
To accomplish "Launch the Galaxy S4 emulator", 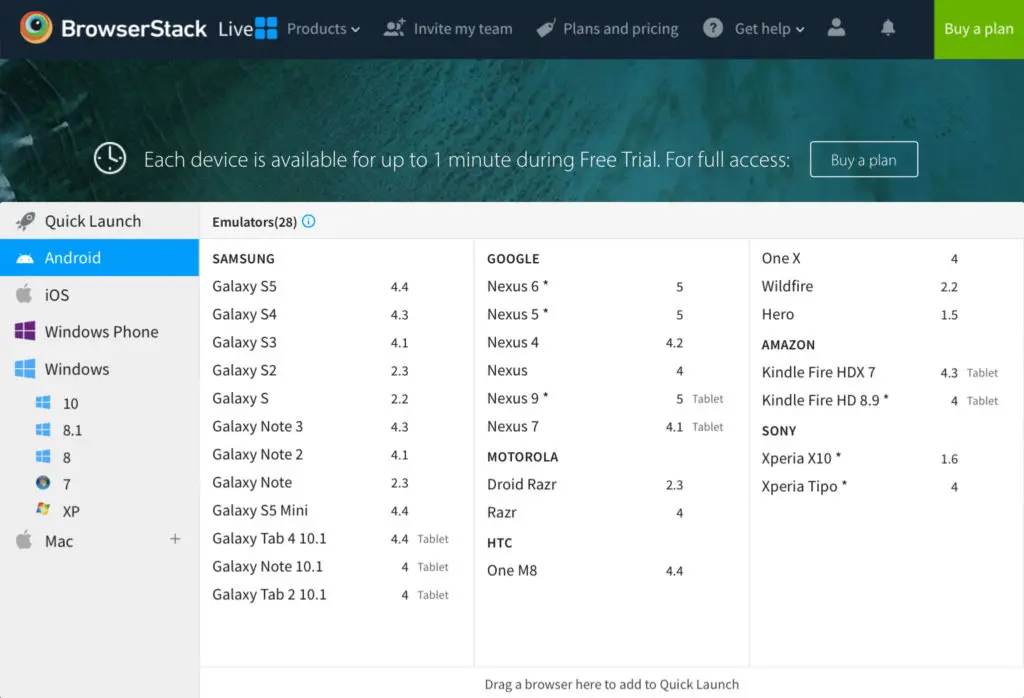I will coord(310,315).
